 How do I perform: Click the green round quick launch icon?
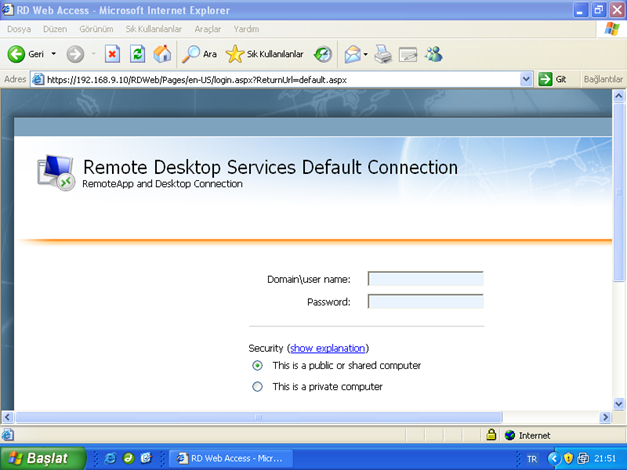(128, 458)
